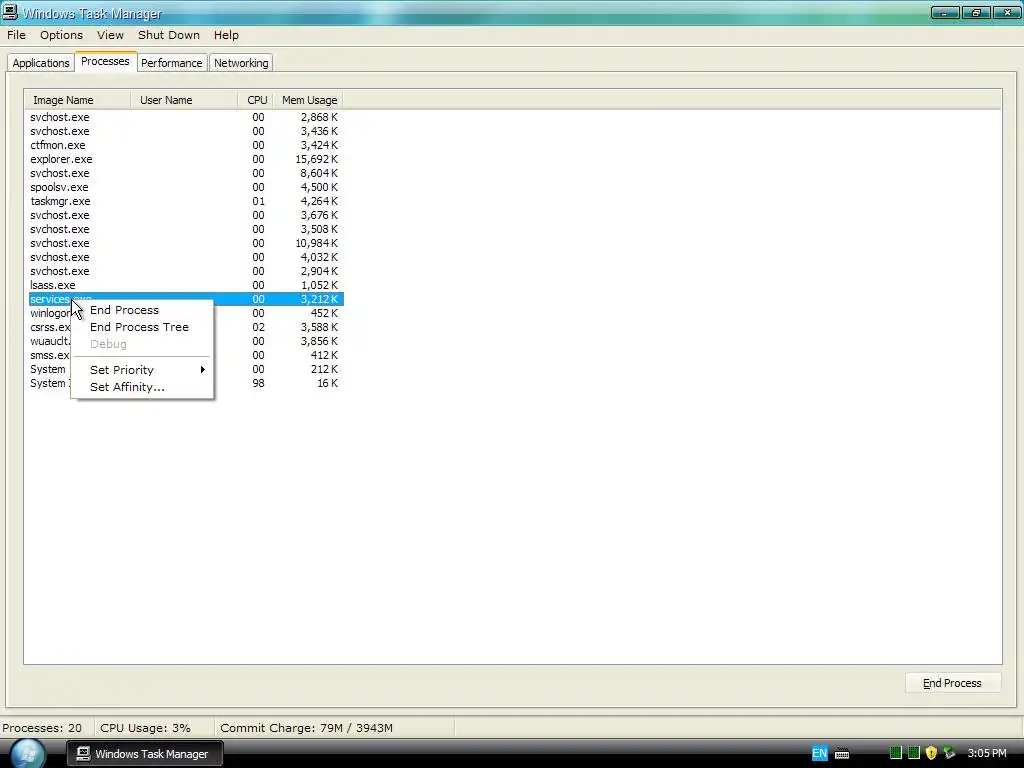Open the Options menu
Screen dimensions: 1024x768
point(61,35)
